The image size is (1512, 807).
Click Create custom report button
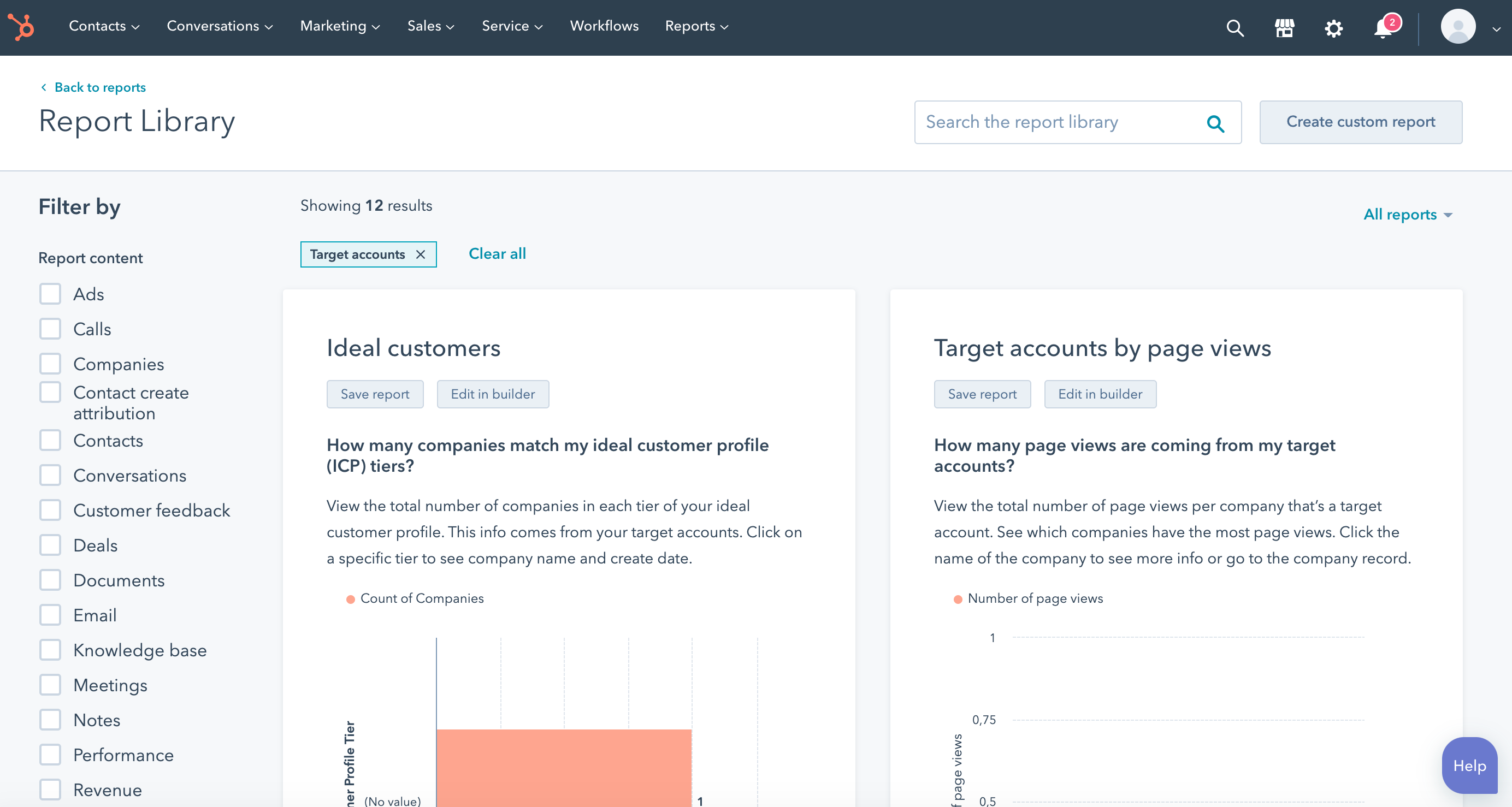tap(1361, 122)
